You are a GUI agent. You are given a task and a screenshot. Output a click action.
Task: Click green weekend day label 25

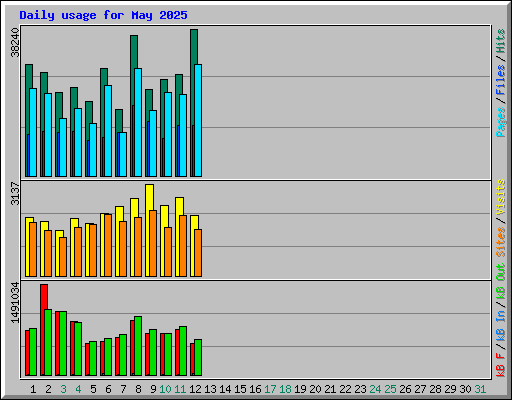(x=390, y=389)
